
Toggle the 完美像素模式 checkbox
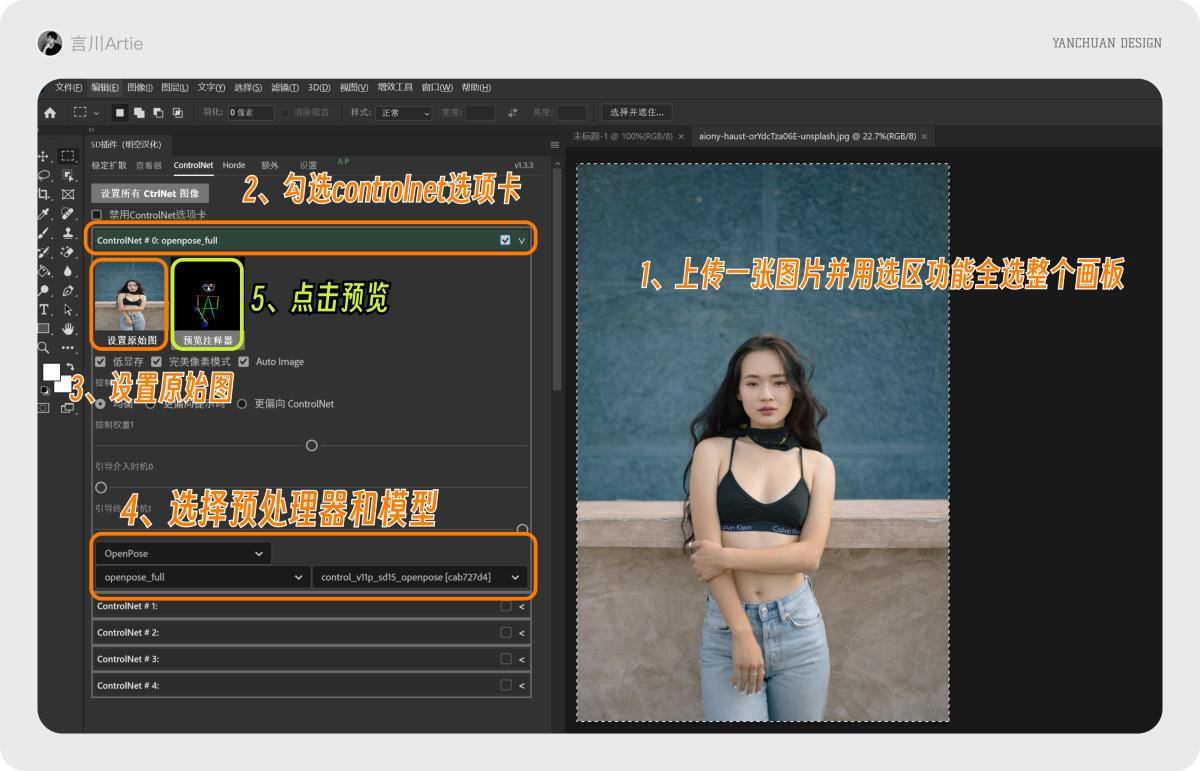click(x=156, y=361)
